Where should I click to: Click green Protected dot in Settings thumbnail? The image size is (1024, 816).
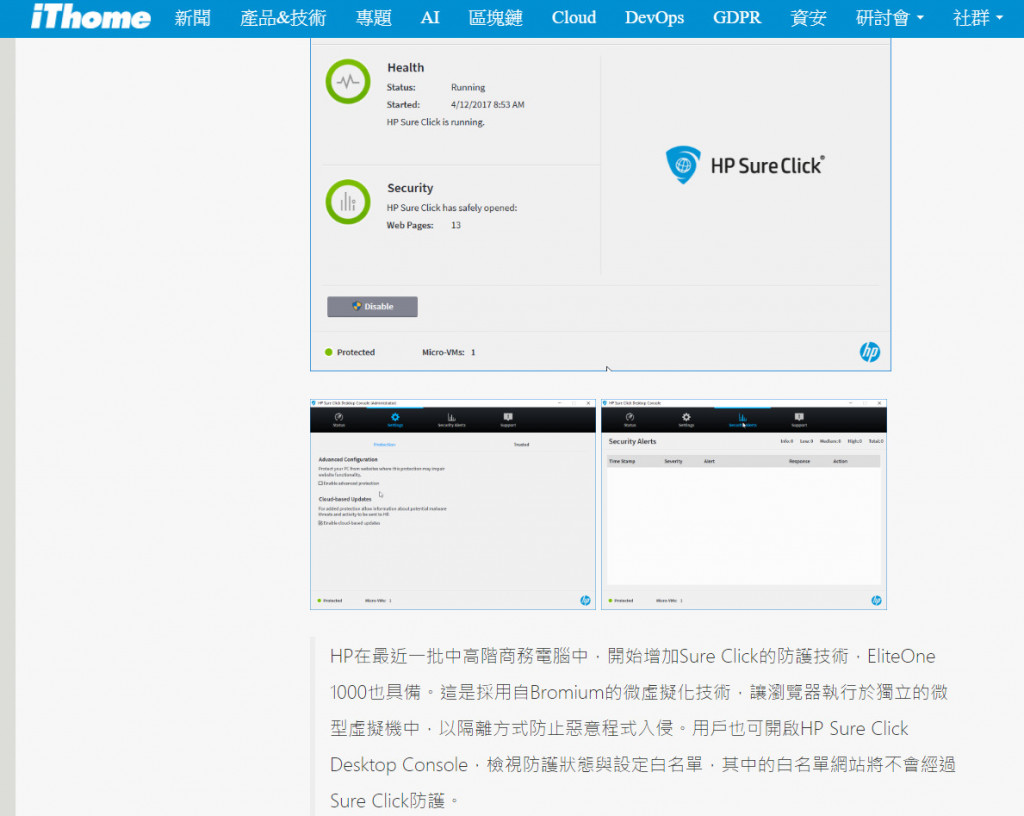(319, 601)
